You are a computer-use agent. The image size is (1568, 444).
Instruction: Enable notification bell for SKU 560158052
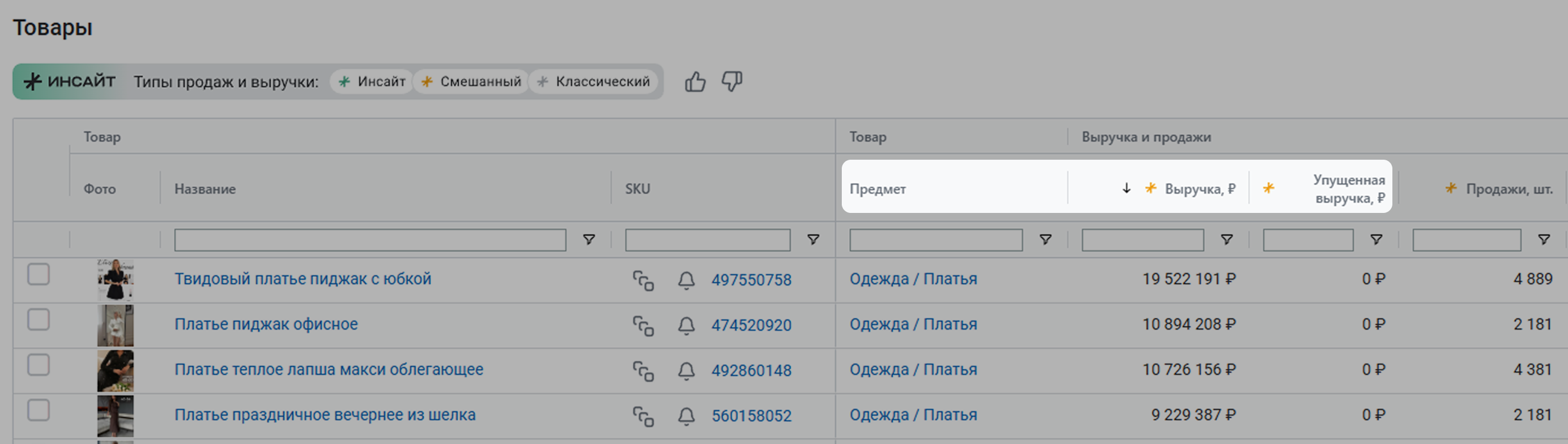tap(686, 417)
